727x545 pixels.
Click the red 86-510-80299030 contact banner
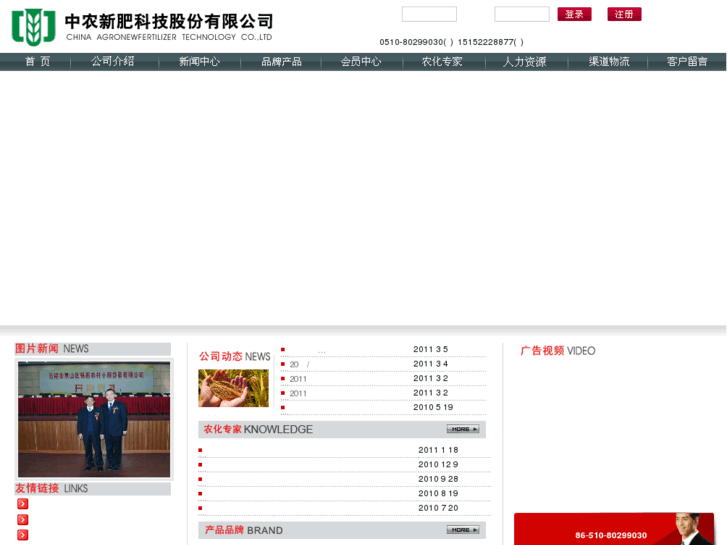pos(614,529)
